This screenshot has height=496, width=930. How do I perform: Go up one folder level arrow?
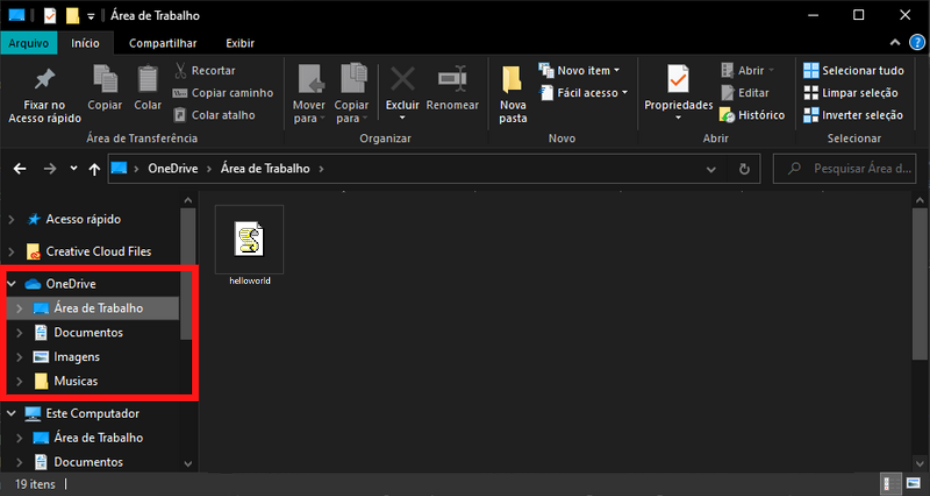click(x=94, y=169)
